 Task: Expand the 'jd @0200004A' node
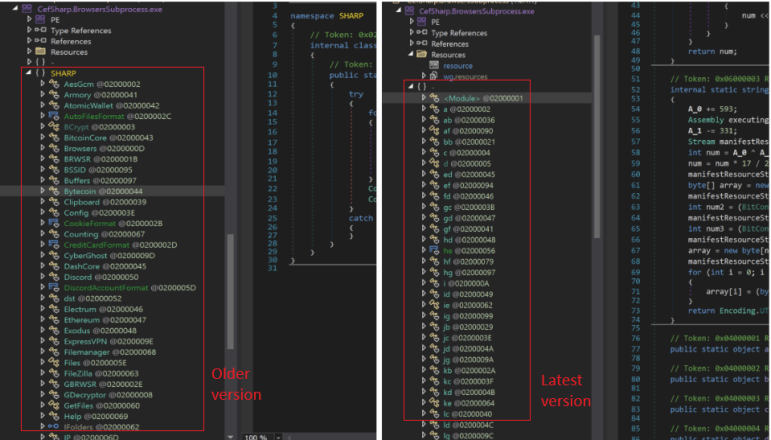click(x=423, y=349)
